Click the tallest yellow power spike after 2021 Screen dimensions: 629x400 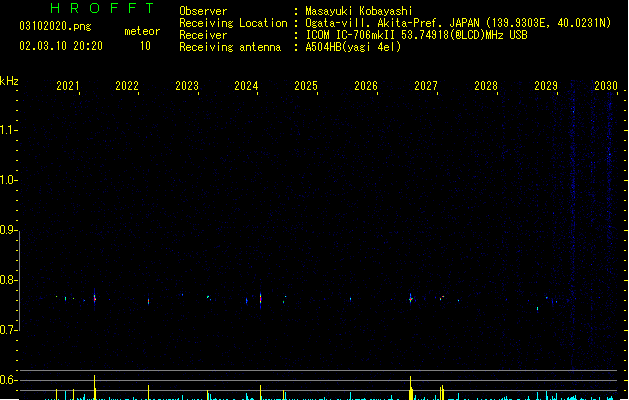click(x=95, y=387)
